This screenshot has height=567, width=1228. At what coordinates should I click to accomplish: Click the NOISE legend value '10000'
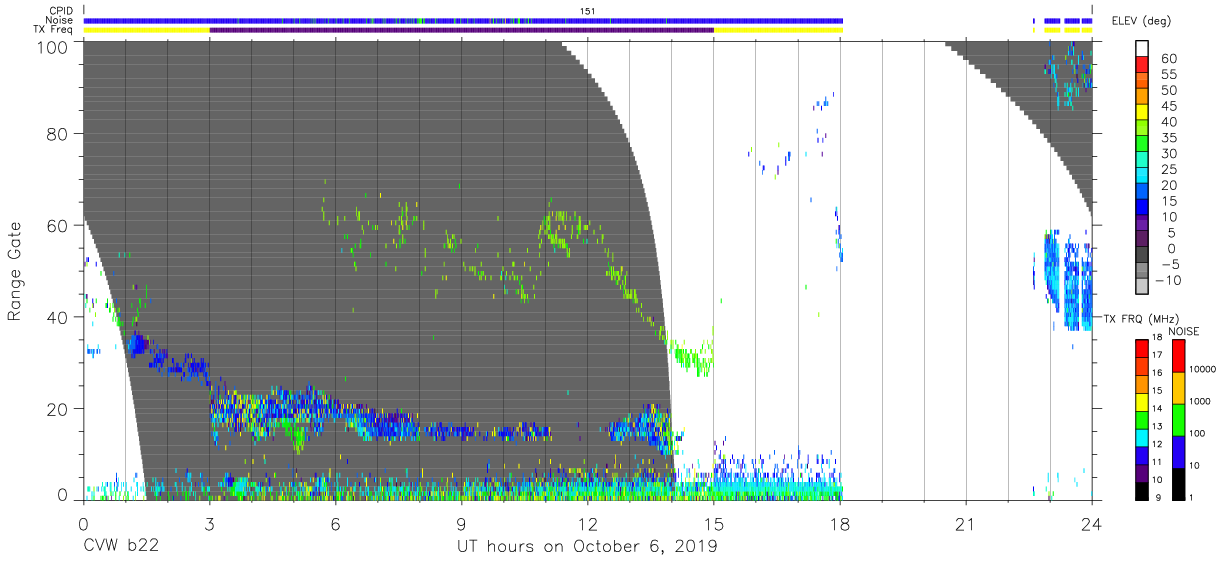[1204, 369]
